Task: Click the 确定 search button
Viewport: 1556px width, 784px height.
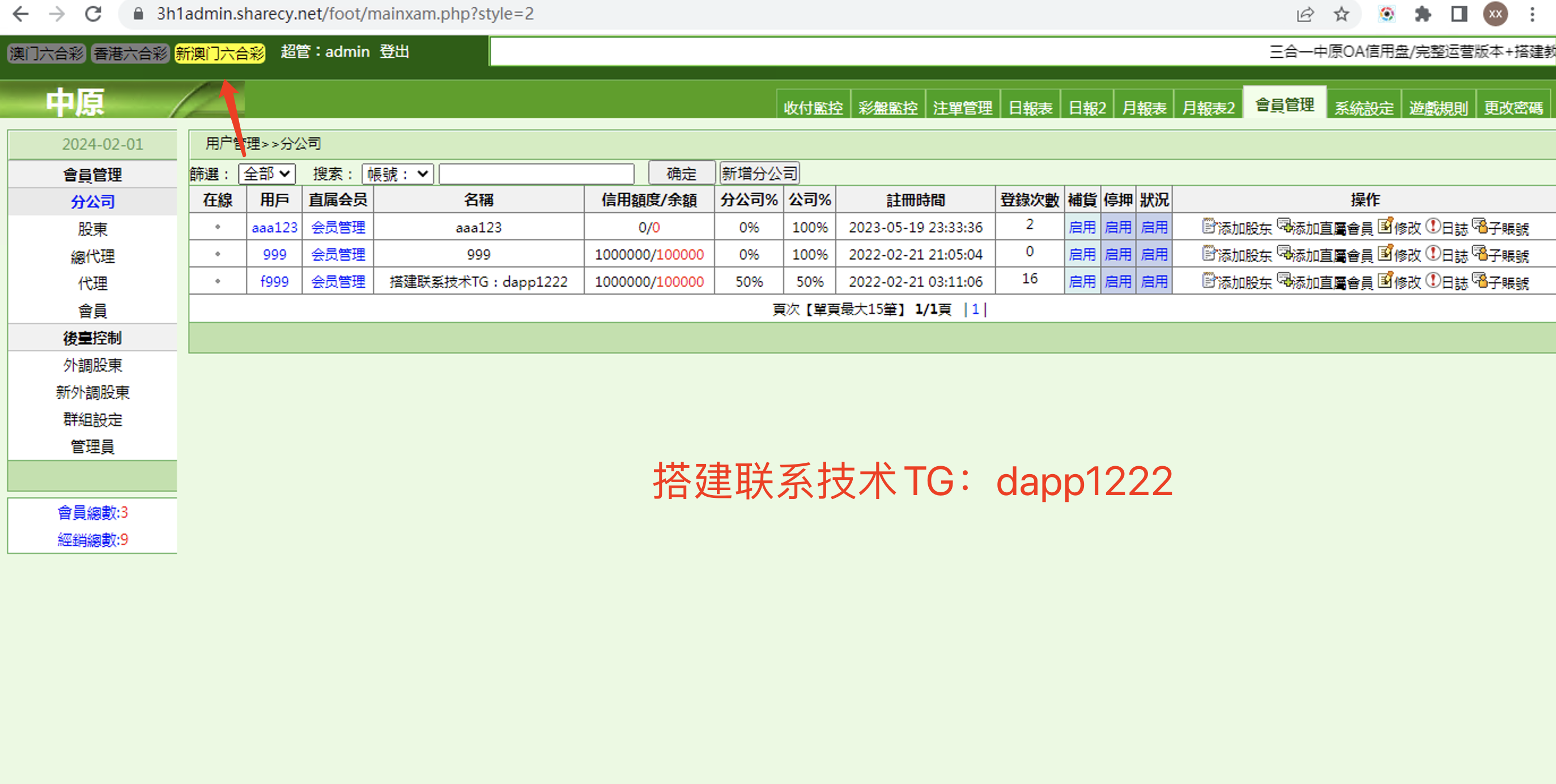Action: point(681,173)
